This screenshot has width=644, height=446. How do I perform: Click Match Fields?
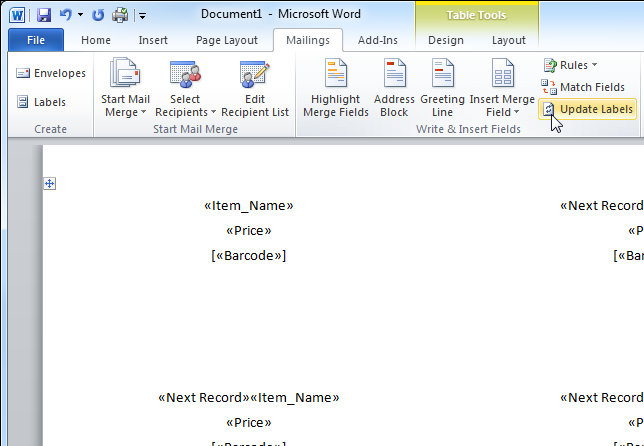(x=583, y=87)
